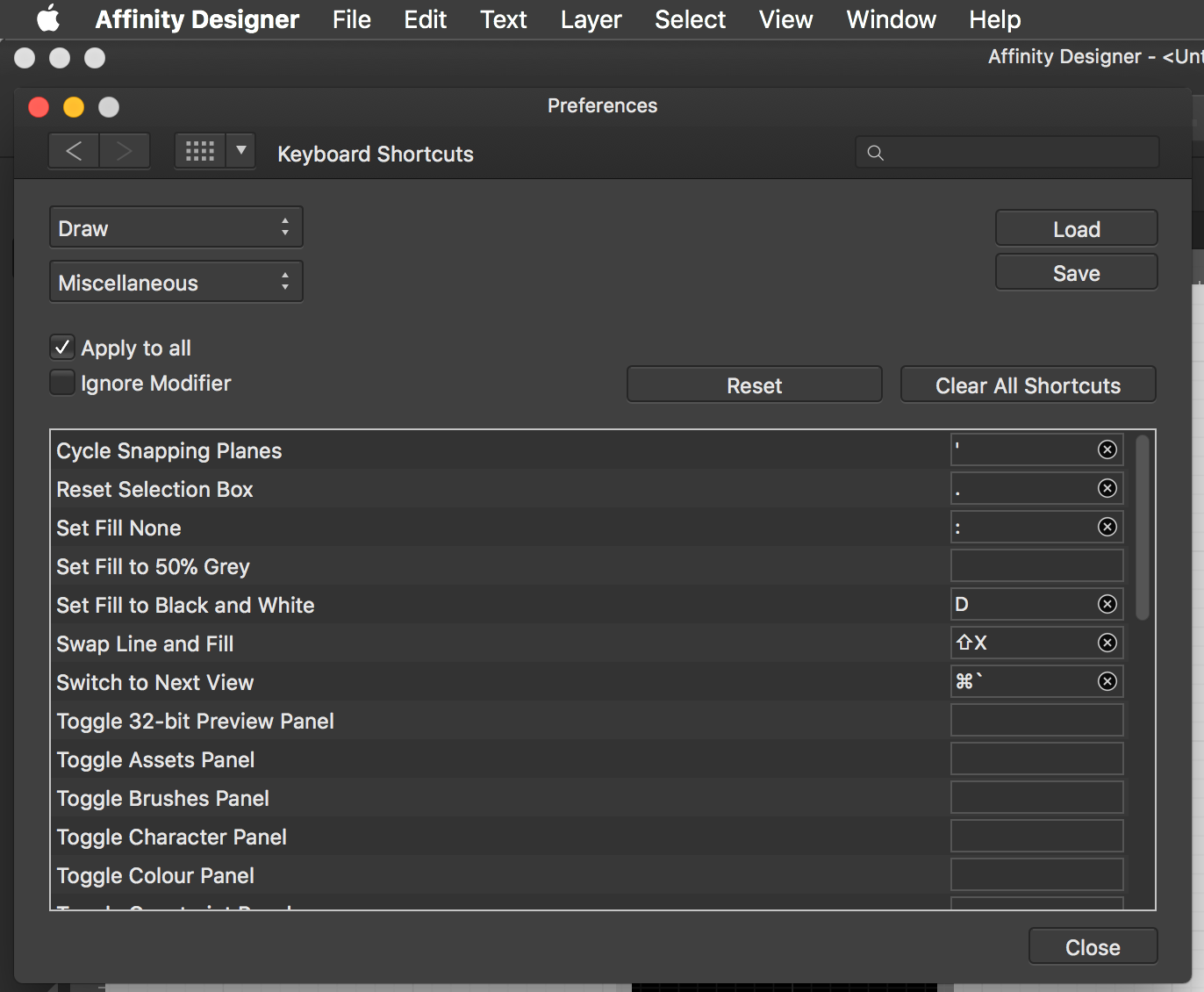Go back in Preferences navigation
The width and height of the screenshot is (1204, 992).
coord(74,151)
